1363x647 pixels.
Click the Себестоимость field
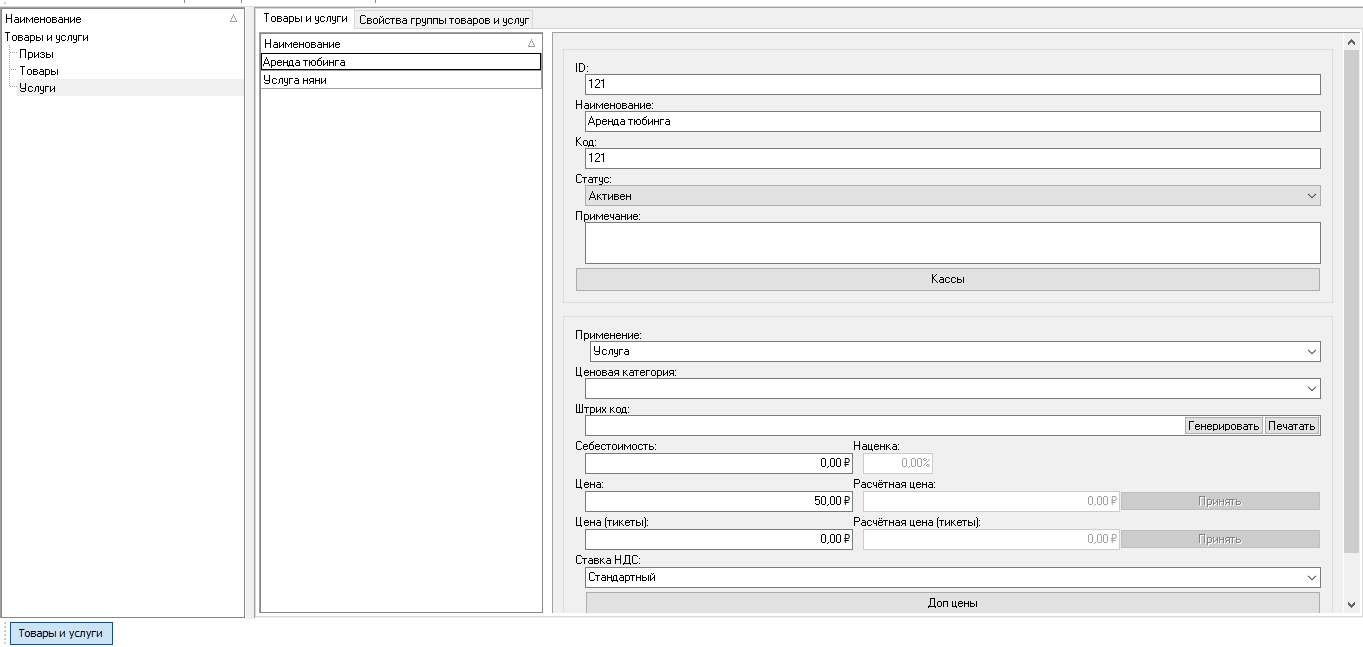point(718,463)
